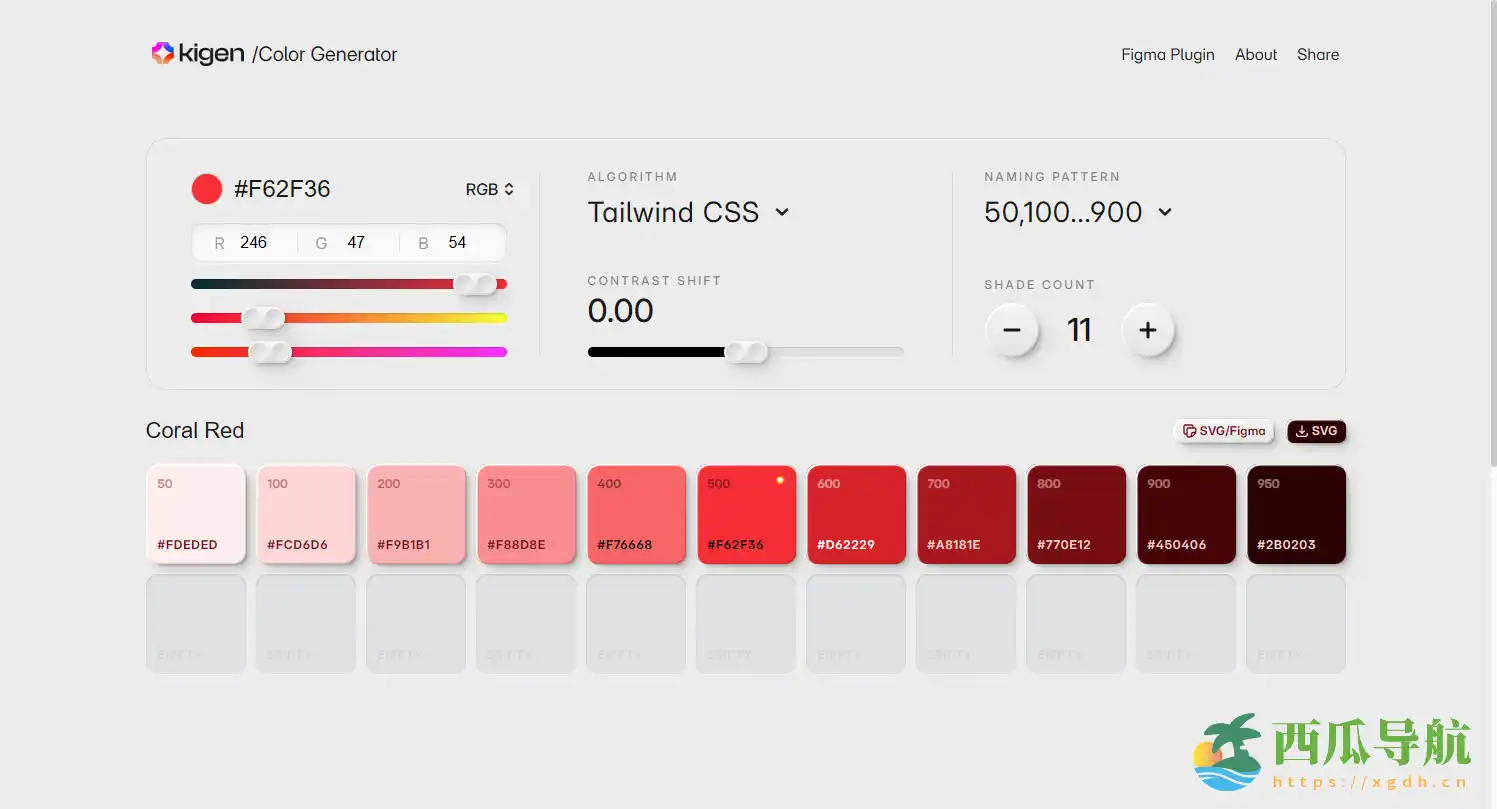The width and height of the screenshot is (1497, 809).
Task: Open Figma Plugin from the top navigation
Action: 1167,55
